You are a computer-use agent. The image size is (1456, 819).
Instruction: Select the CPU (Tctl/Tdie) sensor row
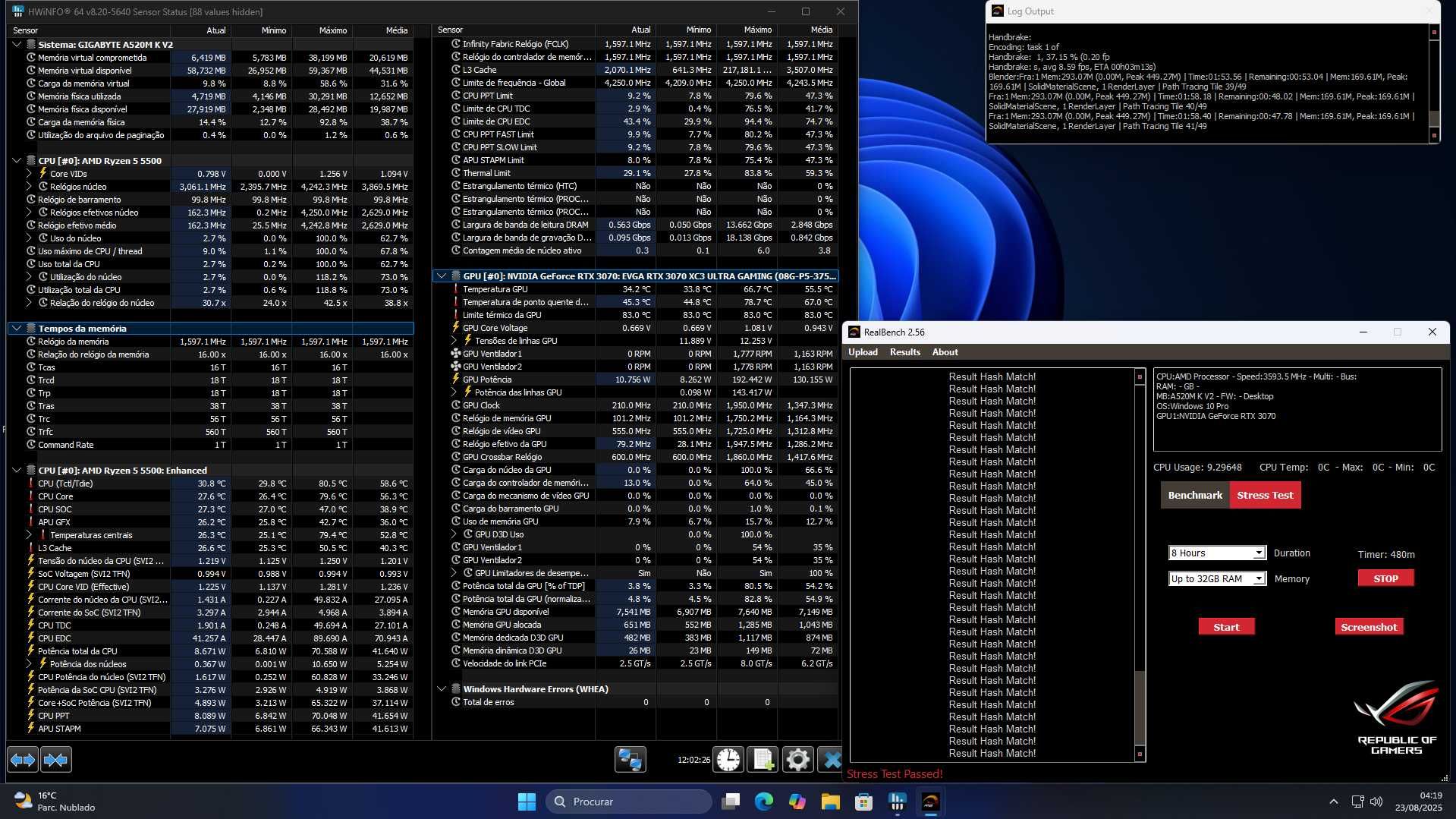(x=210, y=484)
